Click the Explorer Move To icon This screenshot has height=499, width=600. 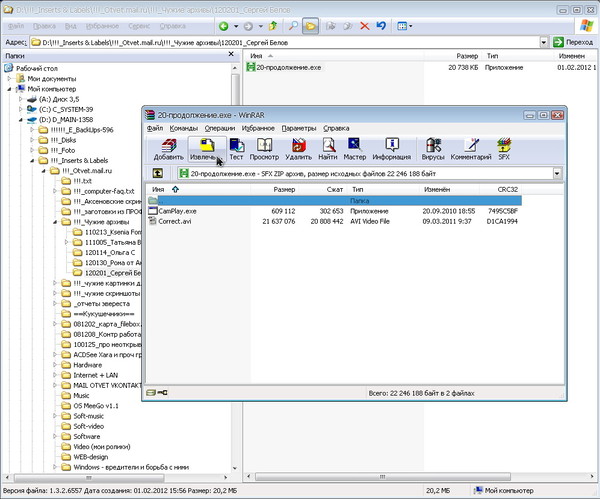pyautogui.click(x=331, y=26)
